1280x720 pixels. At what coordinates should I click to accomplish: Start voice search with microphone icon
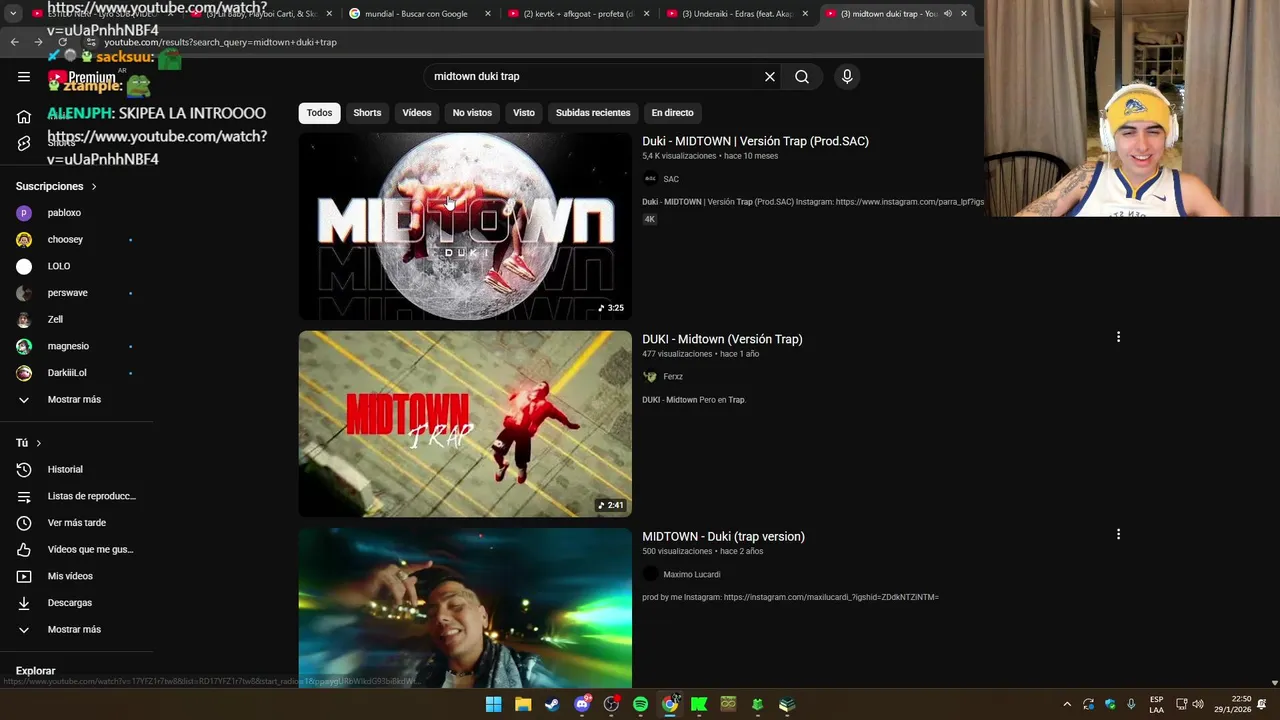(847, 76)
